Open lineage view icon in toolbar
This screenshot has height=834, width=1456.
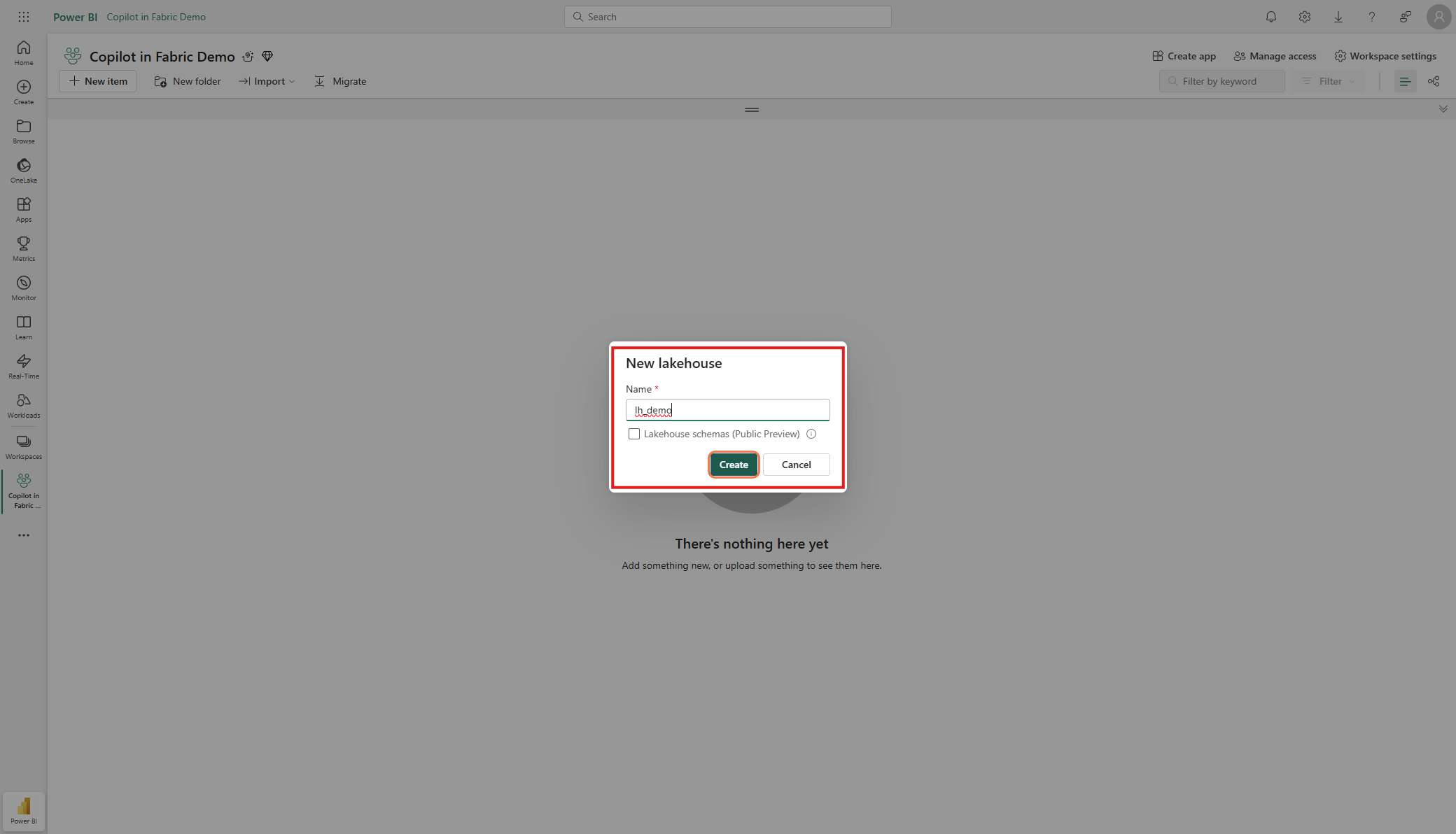(x=1433, y=81)
